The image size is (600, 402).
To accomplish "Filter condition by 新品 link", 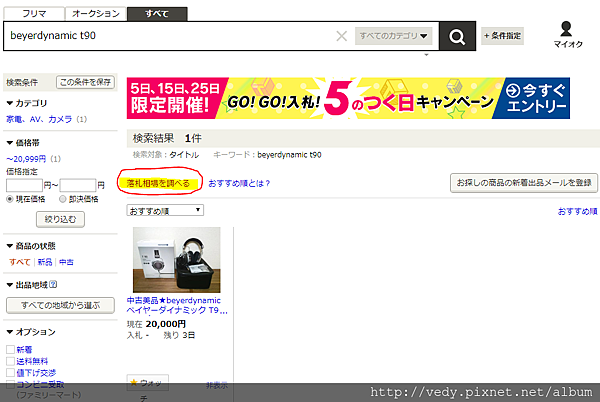I will click(45, 262).
